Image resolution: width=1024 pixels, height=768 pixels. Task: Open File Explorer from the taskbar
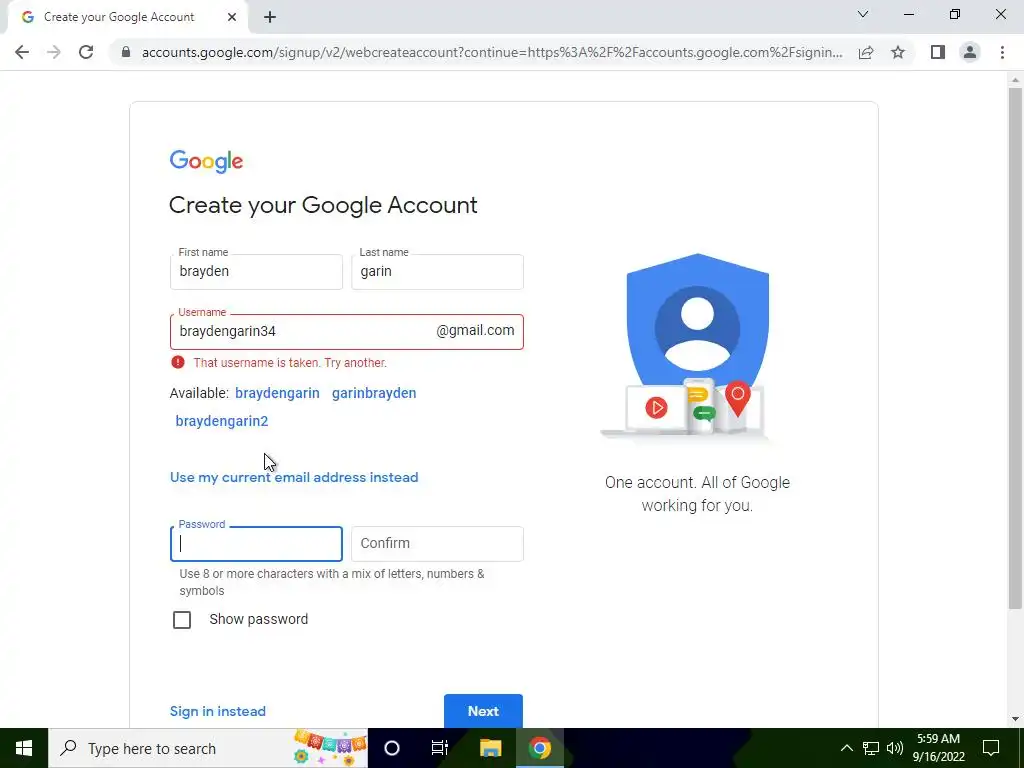coord(490,748)
